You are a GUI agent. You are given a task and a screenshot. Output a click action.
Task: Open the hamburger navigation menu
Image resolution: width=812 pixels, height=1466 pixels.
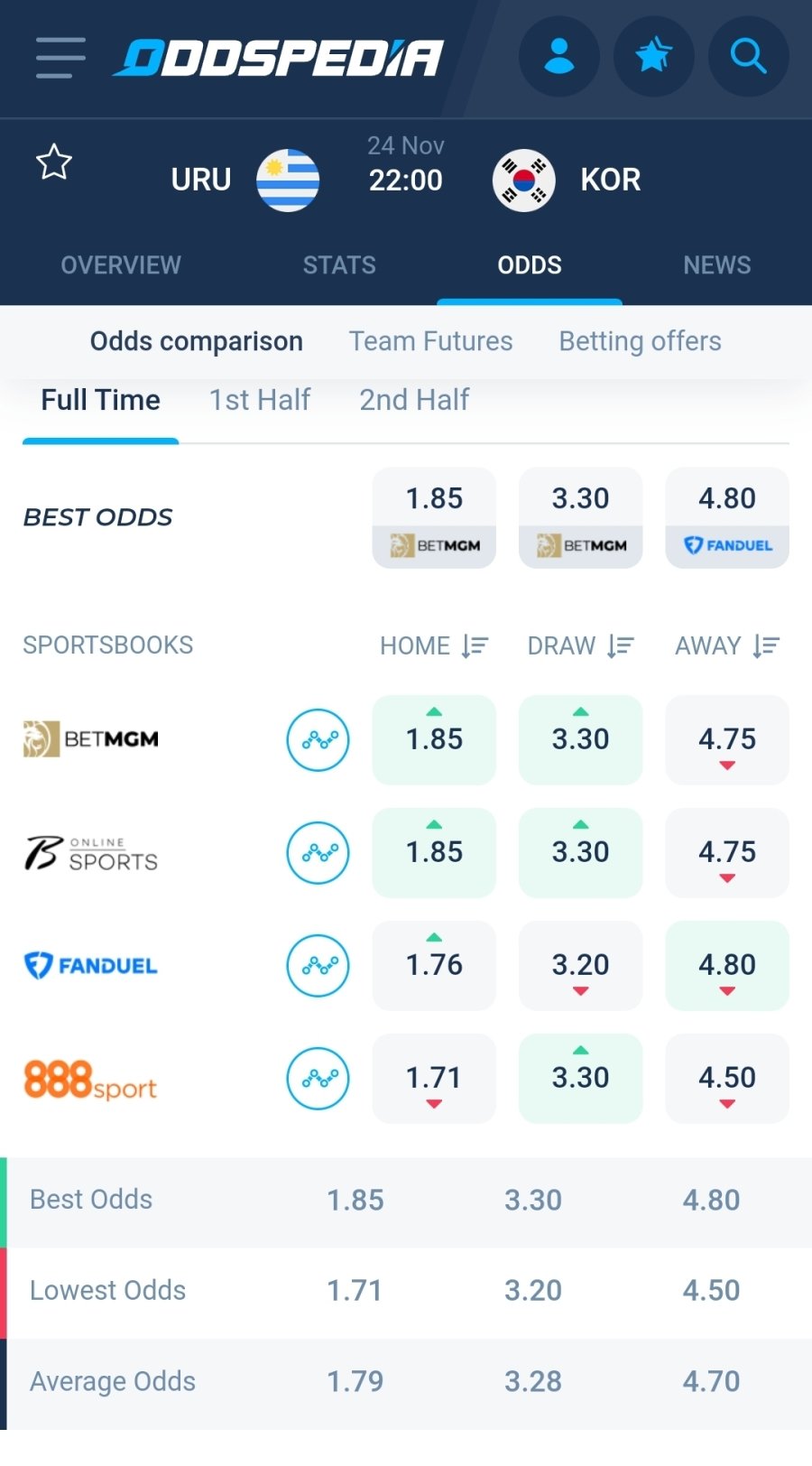coord(60,57)
